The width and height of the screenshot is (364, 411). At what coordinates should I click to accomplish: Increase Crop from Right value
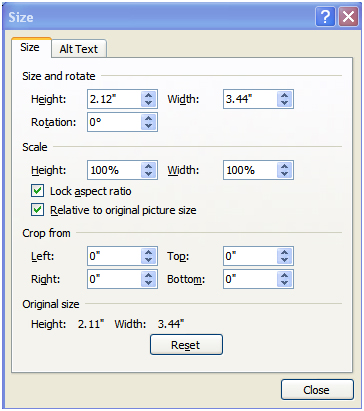[149, 275]
